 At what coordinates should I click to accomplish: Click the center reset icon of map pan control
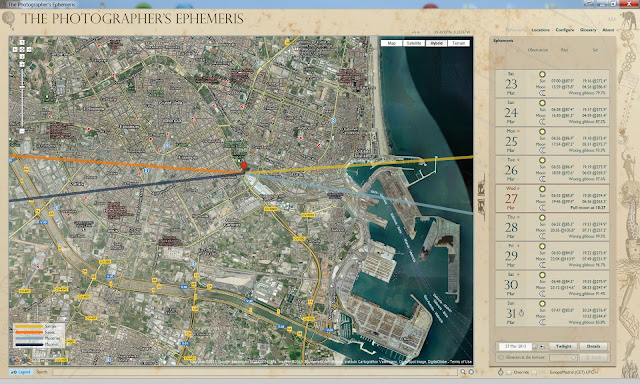click(22, 49)
